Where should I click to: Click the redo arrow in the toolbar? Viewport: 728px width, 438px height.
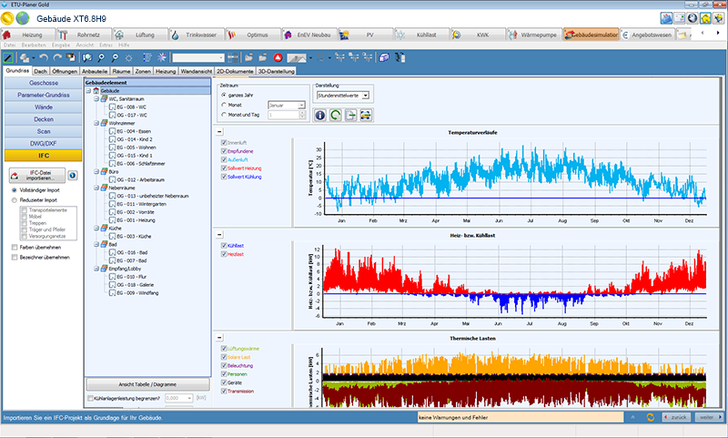point(57,59)
